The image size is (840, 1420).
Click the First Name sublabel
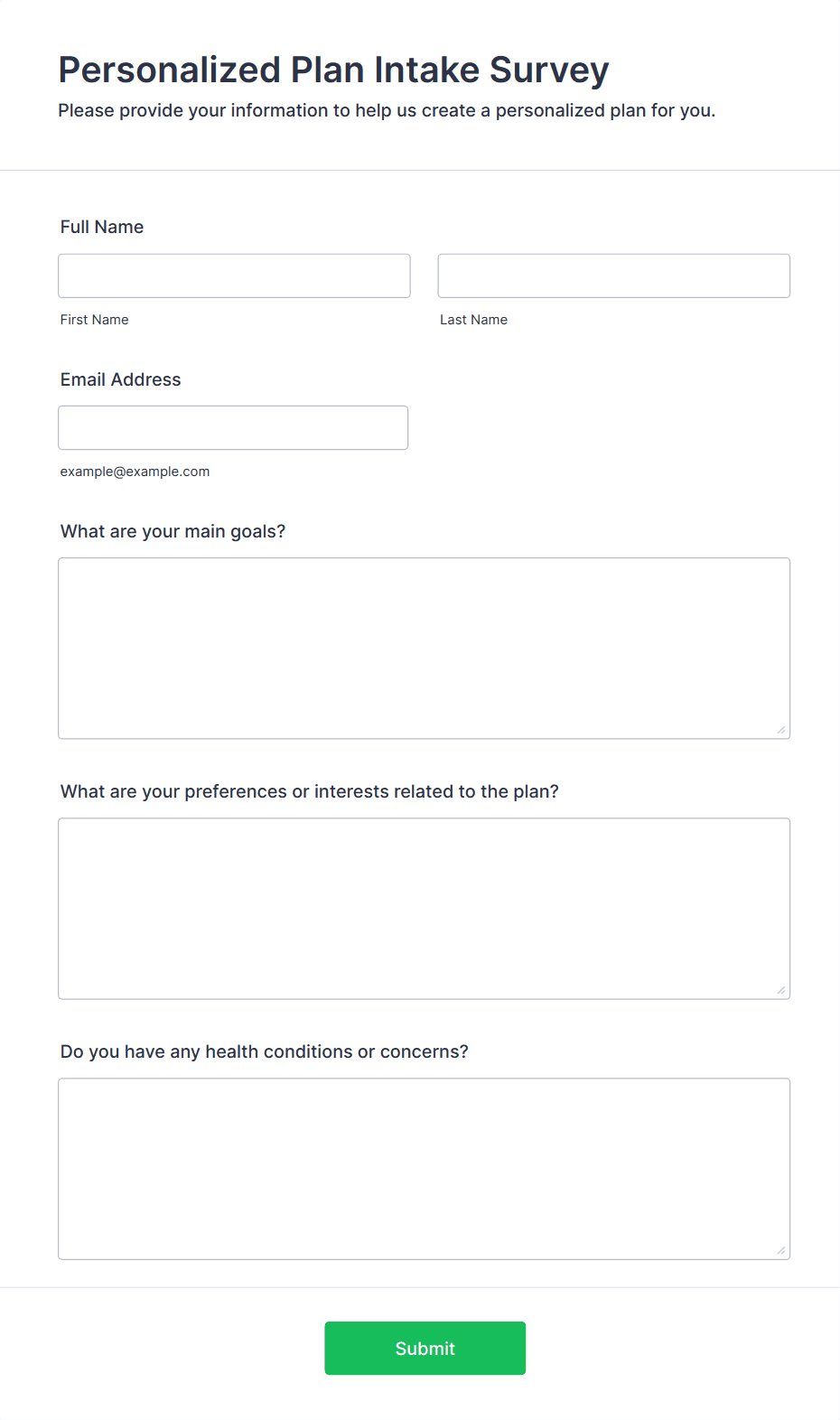95,320
